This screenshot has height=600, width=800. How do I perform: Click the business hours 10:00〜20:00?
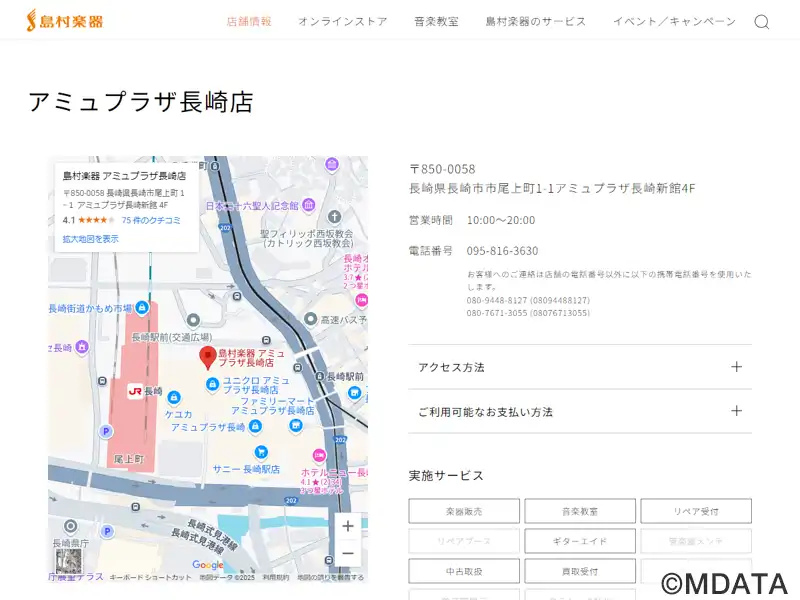pyautogui.click(x=501, y=220)
